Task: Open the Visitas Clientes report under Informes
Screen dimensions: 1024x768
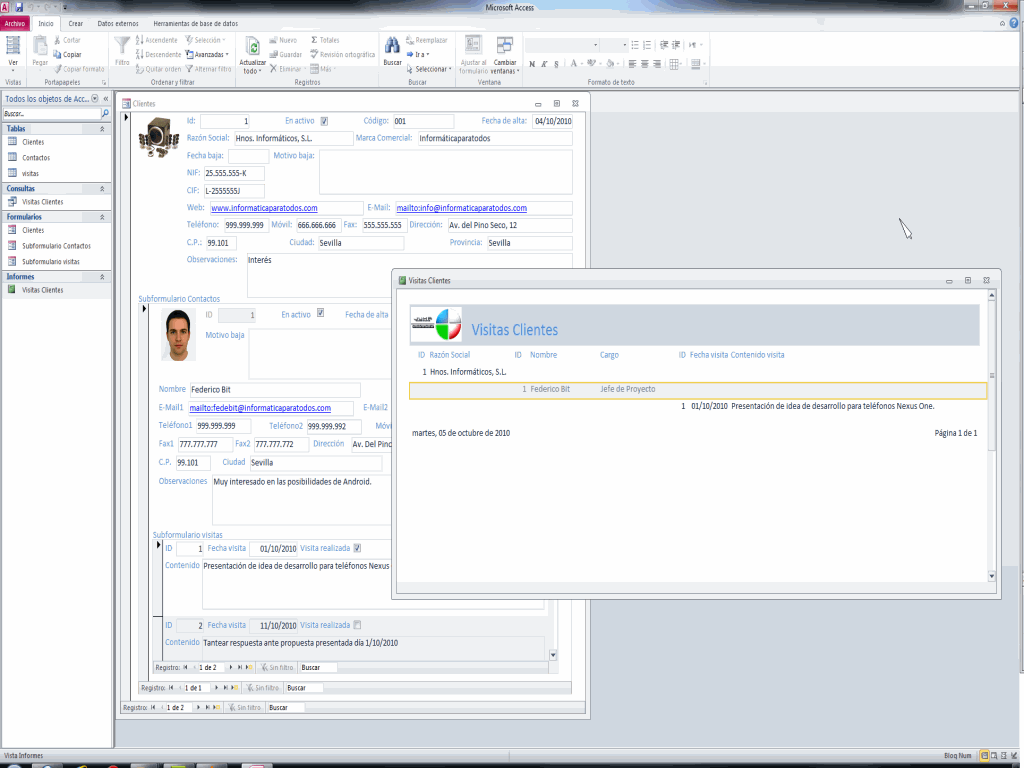Action: pyautogui.click(x=42, y=290)
